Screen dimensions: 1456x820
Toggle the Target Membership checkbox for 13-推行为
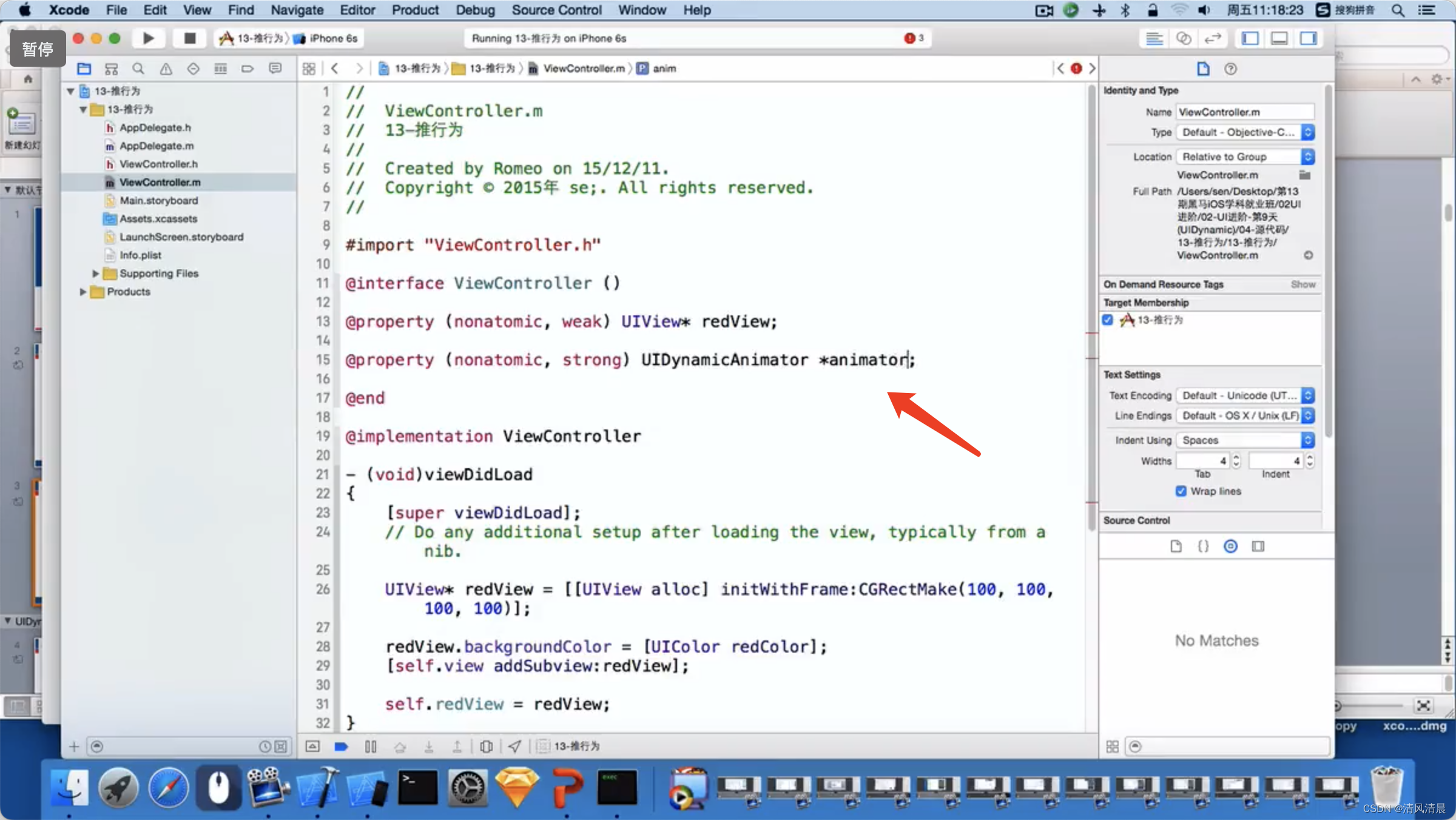tap(1108, 319)
